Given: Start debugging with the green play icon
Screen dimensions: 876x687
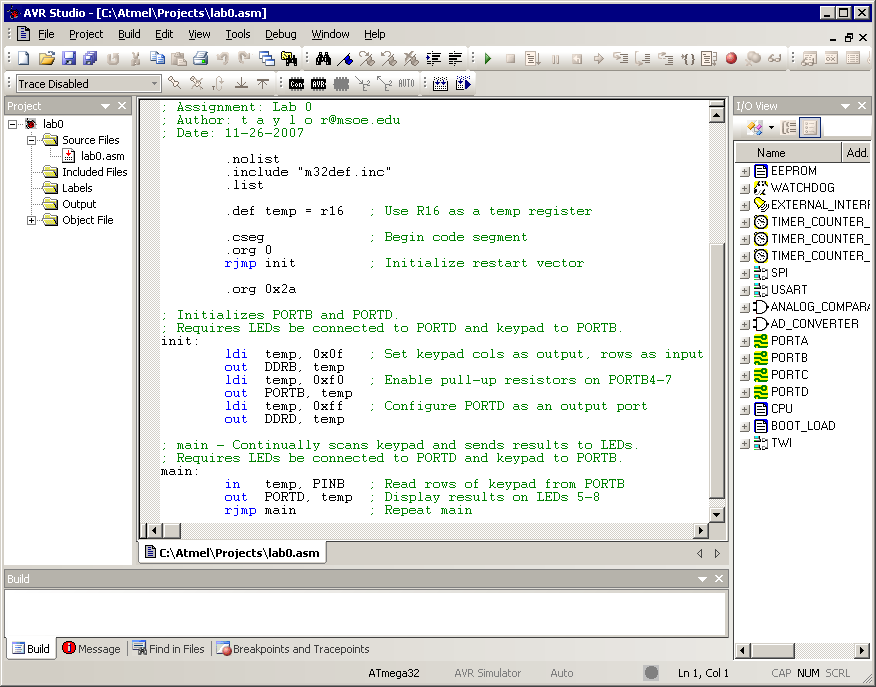Looking at the screenshot, I should pyautogui.click(x=488, y=58).
